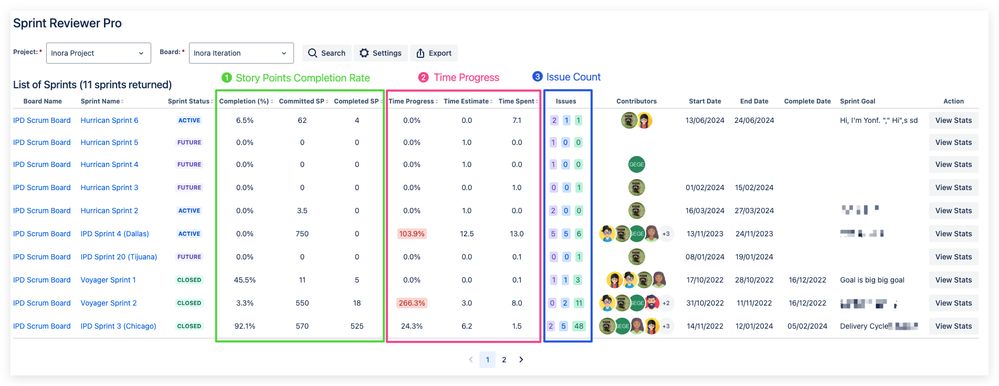Click the sprint goal 'Goal is big big goal'
This screenshot has height=386, width=999.
872,280
